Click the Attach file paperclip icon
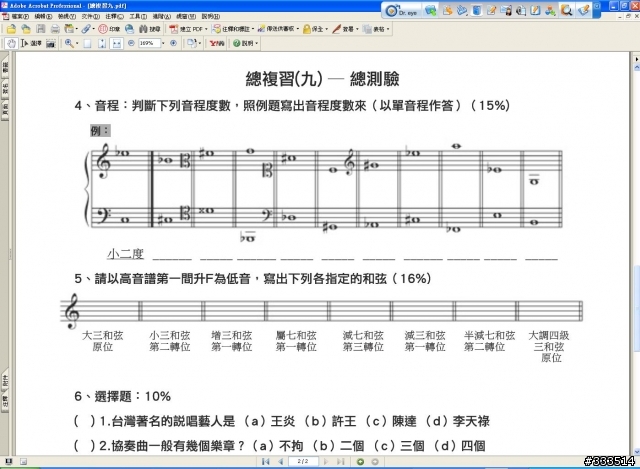This screenshot has width=640, height=469. pyautogui.click(x=86, y=29)
